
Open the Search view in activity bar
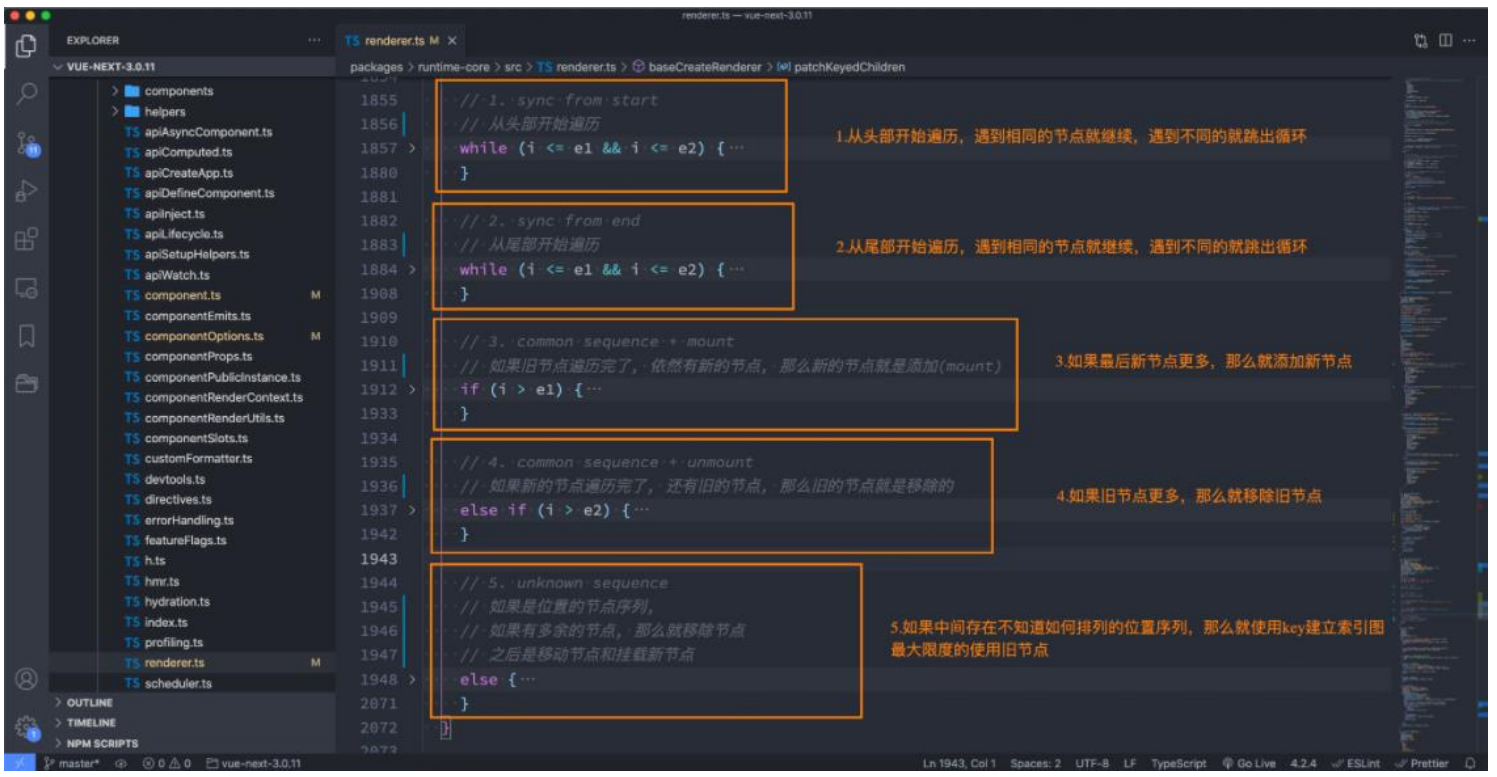click(x=27, y=93)
